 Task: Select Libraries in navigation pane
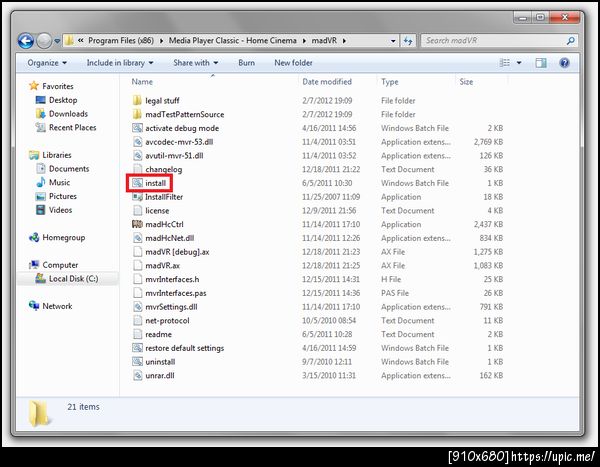(50, 155)
